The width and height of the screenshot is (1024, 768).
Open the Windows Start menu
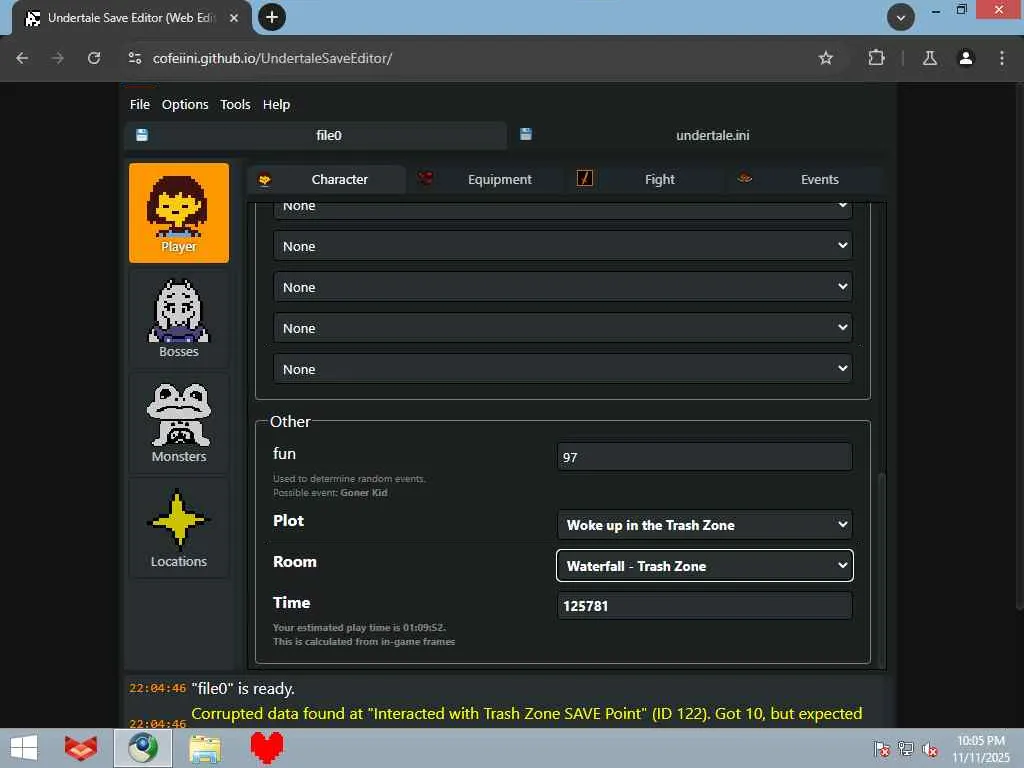pos(24,748)
